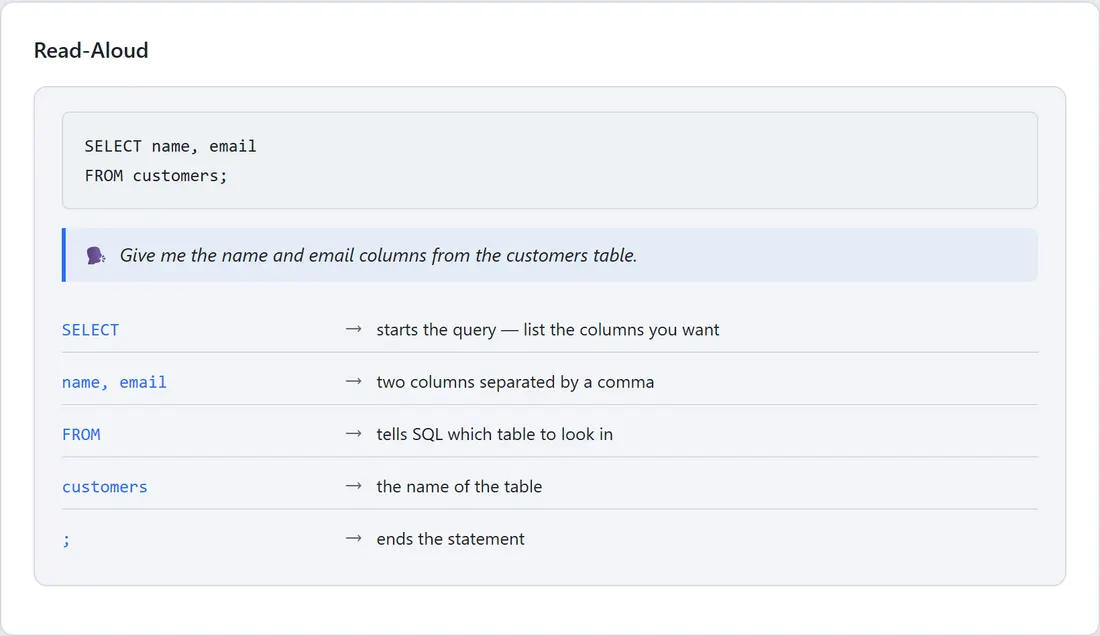
Task: Click "ends the statement" explanation
Action: (450, 539)
